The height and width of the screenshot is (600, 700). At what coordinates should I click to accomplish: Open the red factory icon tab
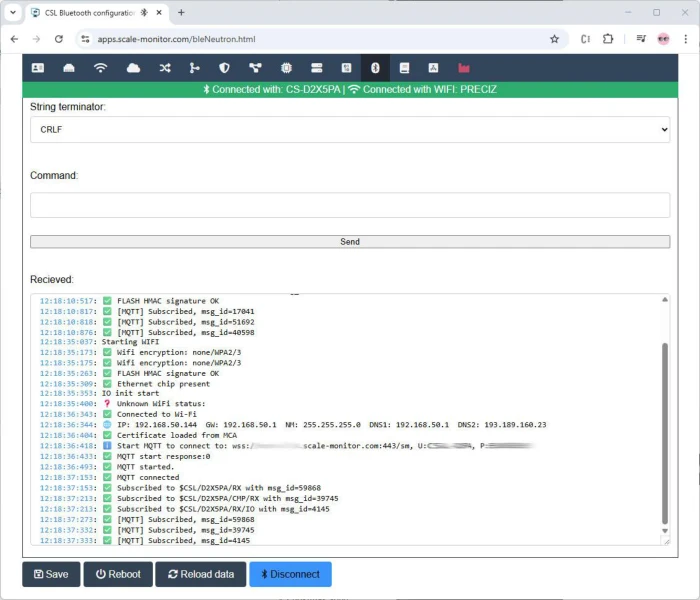coord(464,68)
